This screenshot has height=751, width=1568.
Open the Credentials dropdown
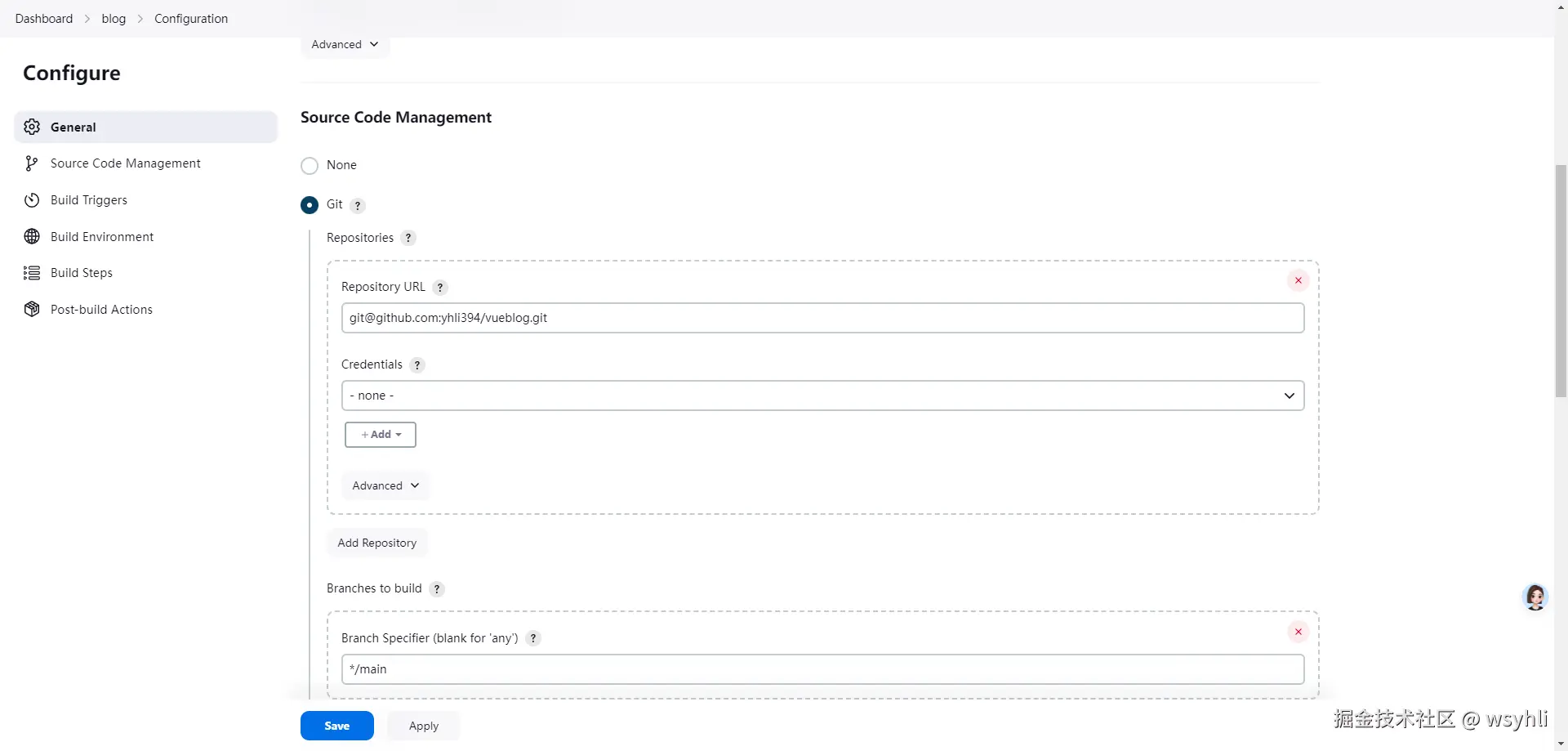[822, 396]
